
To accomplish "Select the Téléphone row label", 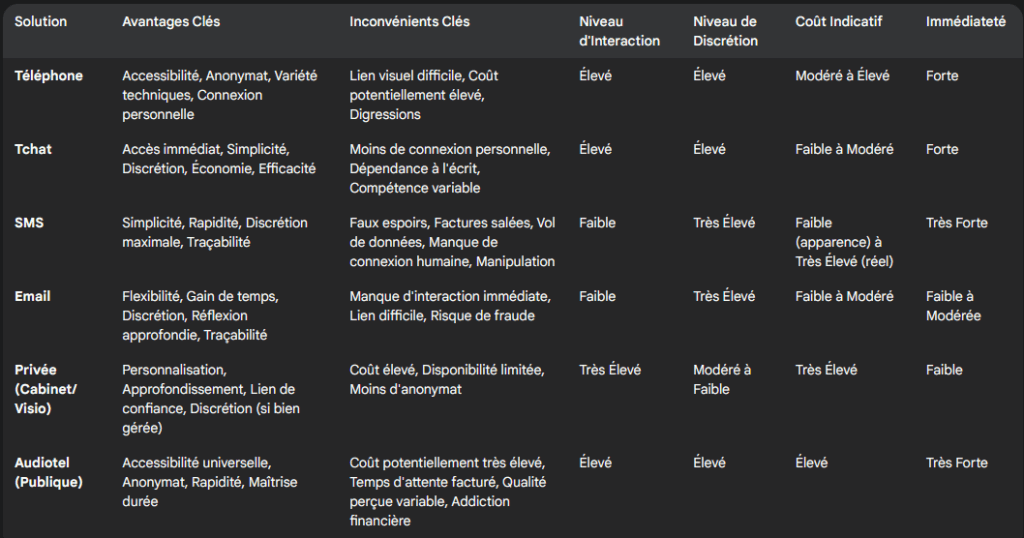I will click(x=49, y=76).
